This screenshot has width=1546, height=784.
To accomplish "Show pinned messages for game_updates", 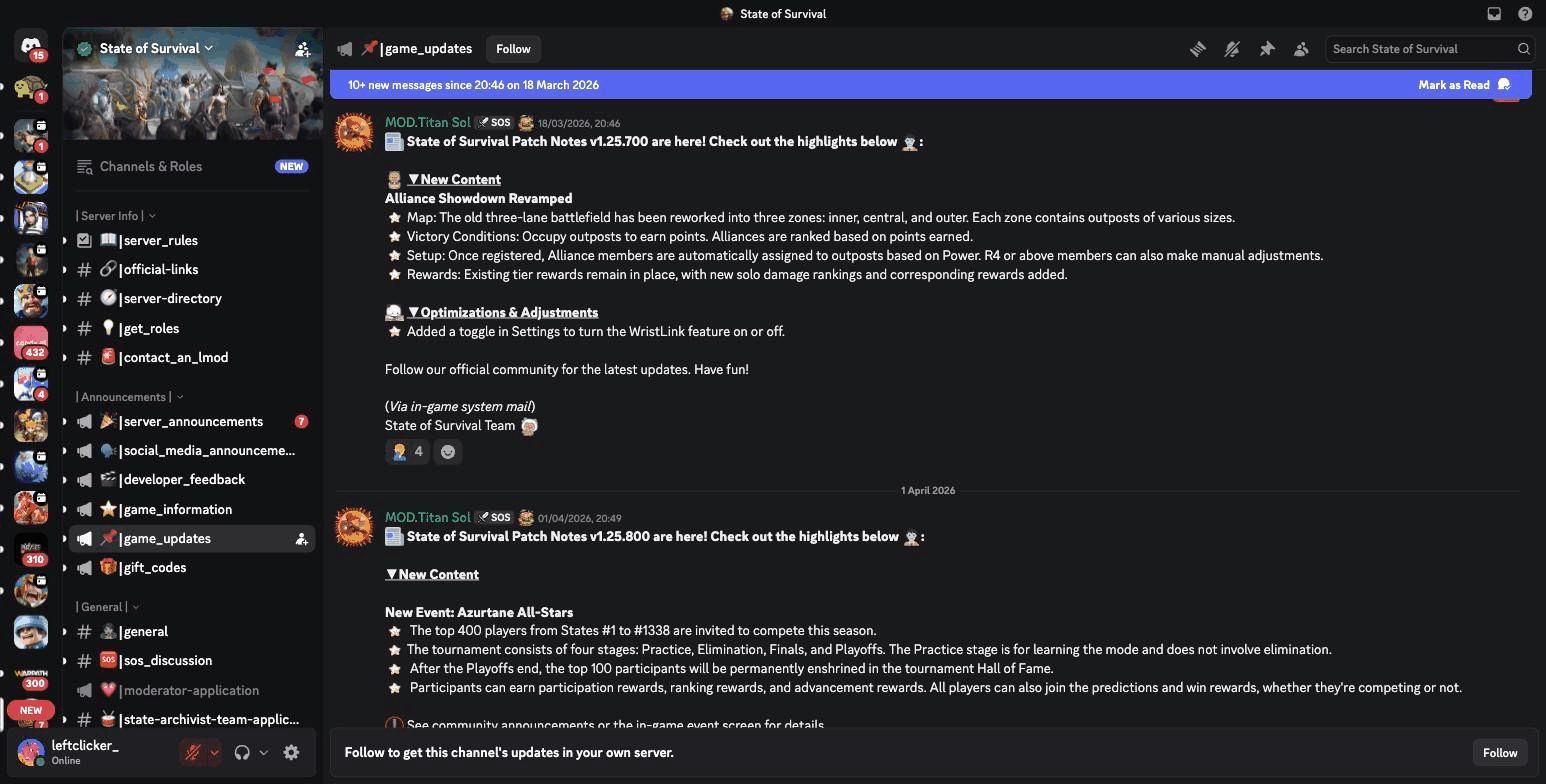I will tap(1267, 49).
